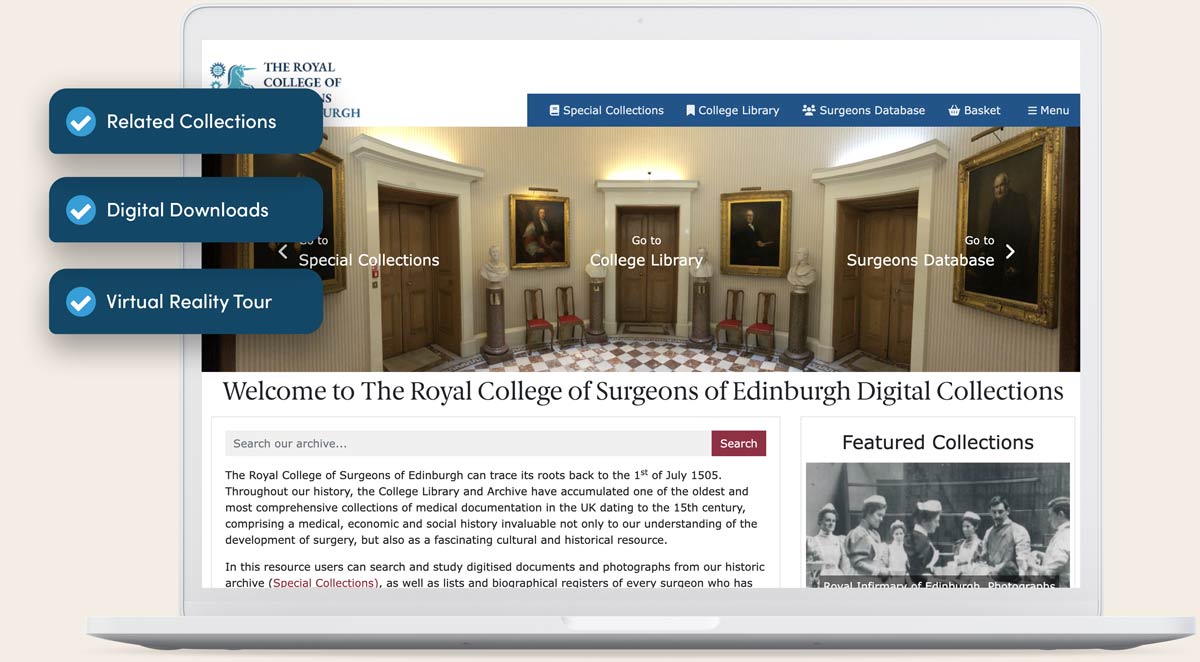Image resolution: width=1200 pixels, height=662 pixels.
Task: Open Surgeons Database in the navigation bar
Action: 863,110
